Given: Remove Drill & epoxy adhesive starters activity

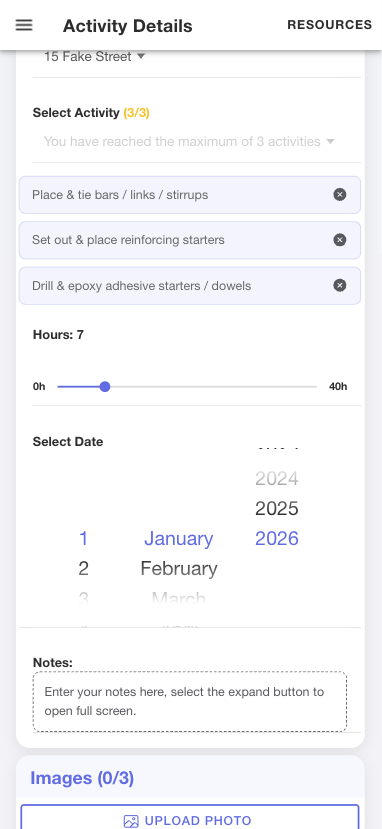Looking at the screenshot, I should point(340,285).
